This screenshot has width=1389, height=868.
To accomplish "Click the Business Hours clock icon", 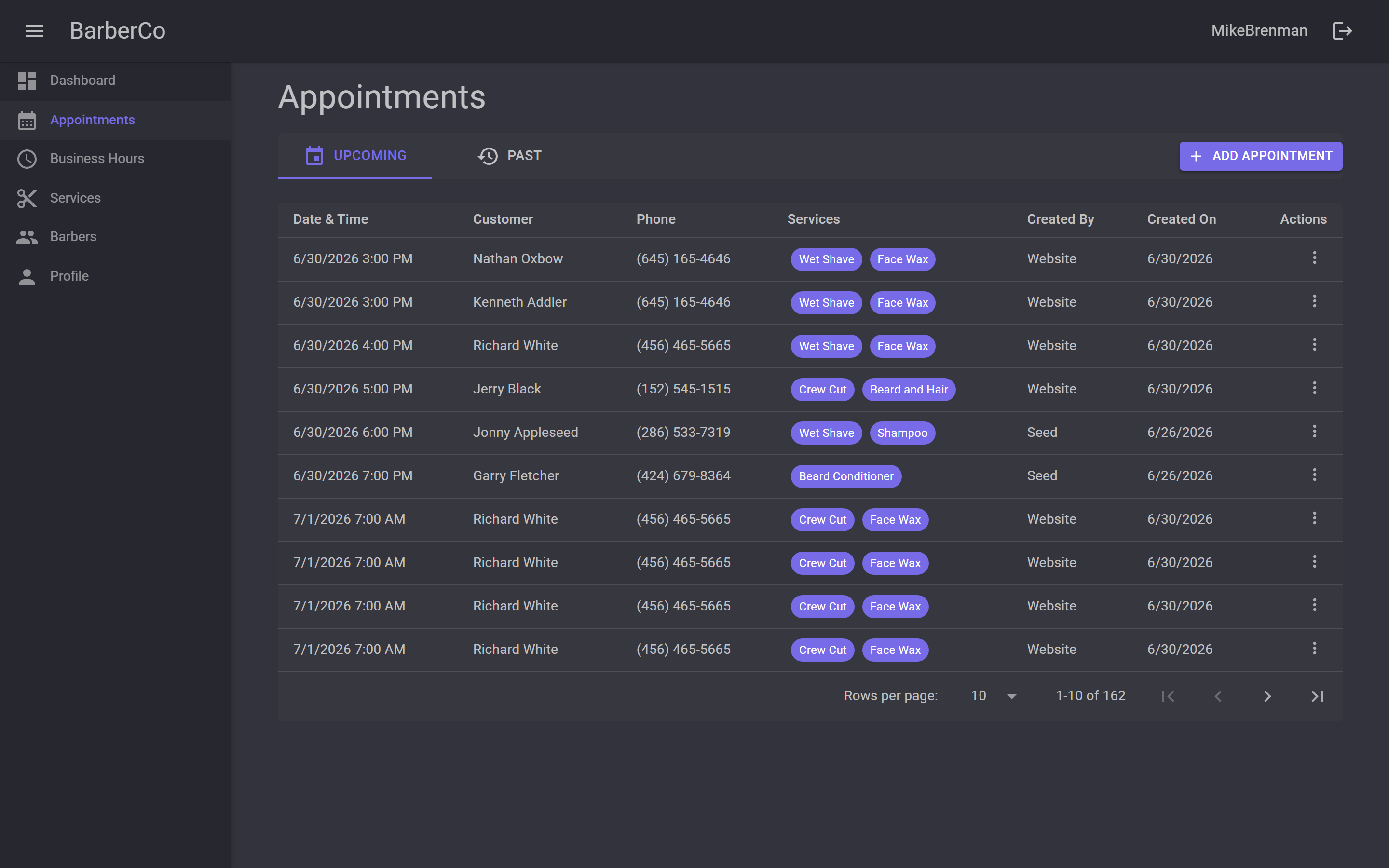I will pyautogui.click(x=27, y=159).
